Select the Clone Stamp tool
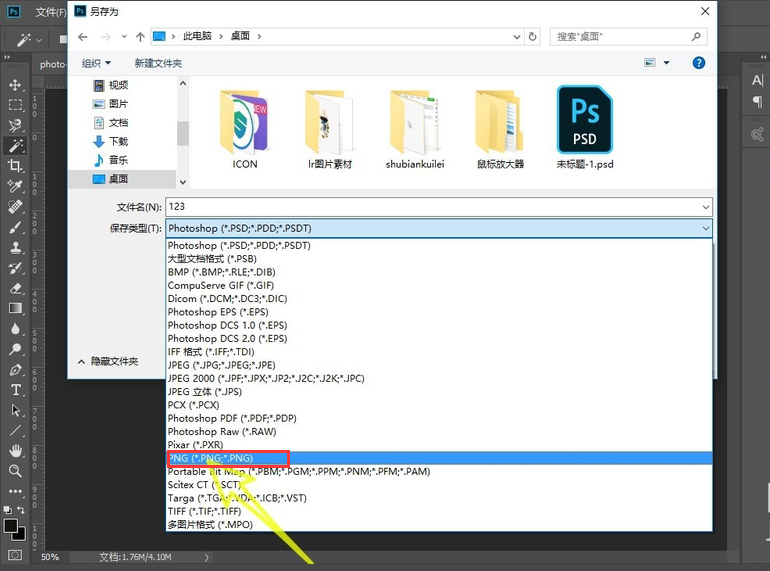Screen dimensions: 770x571 (15, 247)
